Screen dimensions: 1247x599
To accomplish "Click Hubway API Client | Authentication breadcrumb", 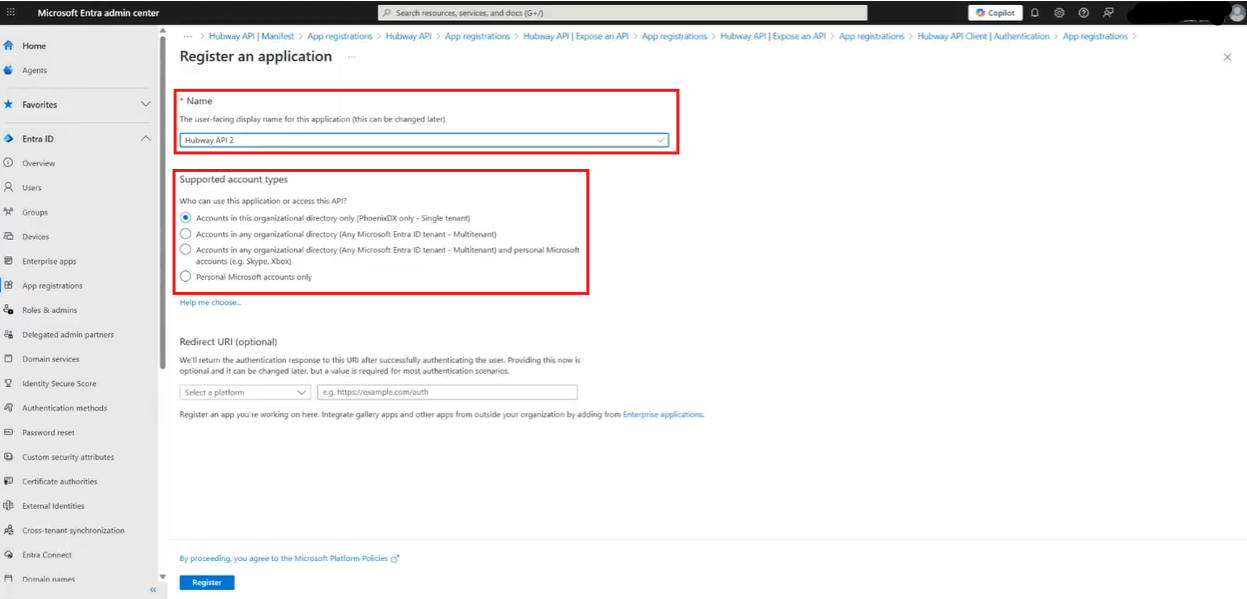I will (983, 36).
